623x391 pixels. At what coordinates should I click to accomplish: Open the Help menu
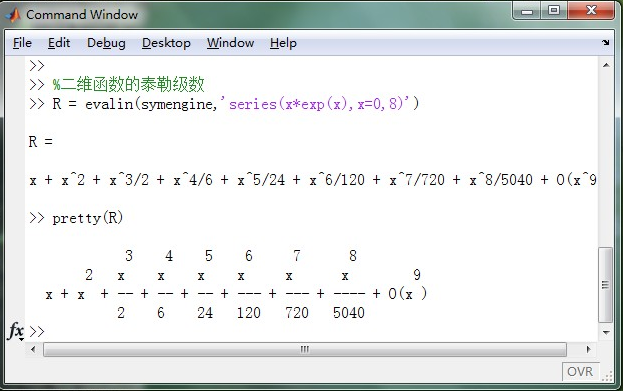pyautogui.click(x=283, y=43)
